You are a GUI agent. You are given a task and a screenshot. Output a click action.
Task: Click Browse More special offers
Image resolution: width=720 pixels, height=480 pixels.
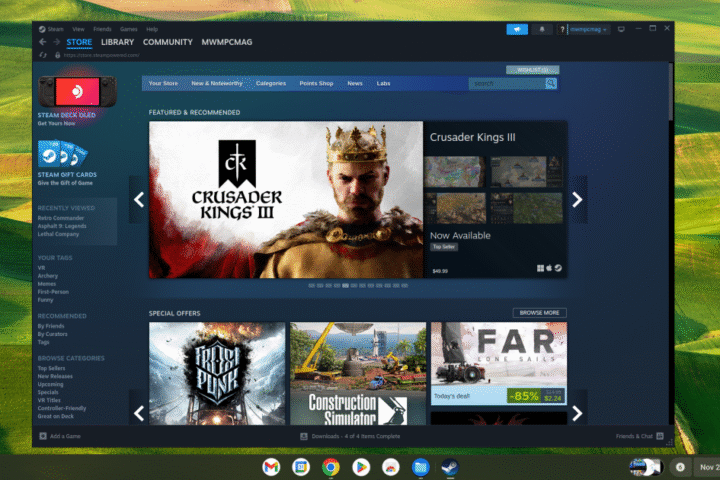click(540, 313)
